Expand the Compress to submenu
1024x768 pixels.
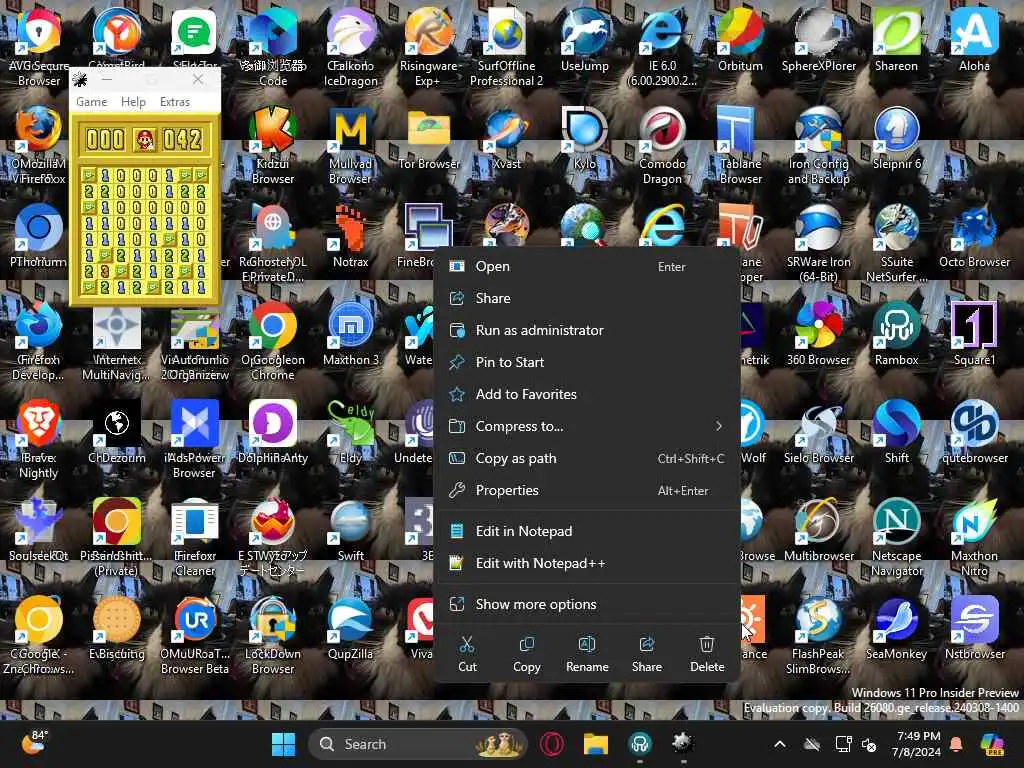pyautogui.click(x=586, y=426)
